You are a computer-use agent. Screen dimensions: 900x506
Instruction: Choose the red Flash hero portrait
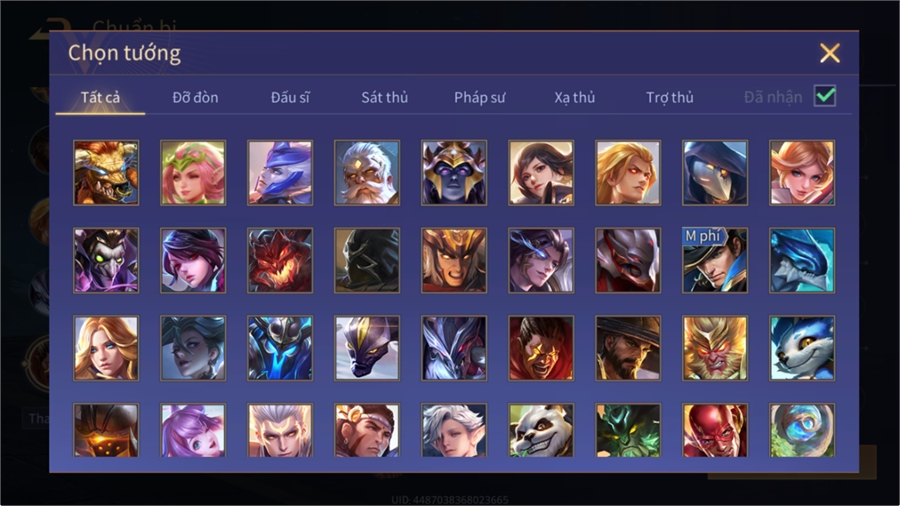[715, 430]
